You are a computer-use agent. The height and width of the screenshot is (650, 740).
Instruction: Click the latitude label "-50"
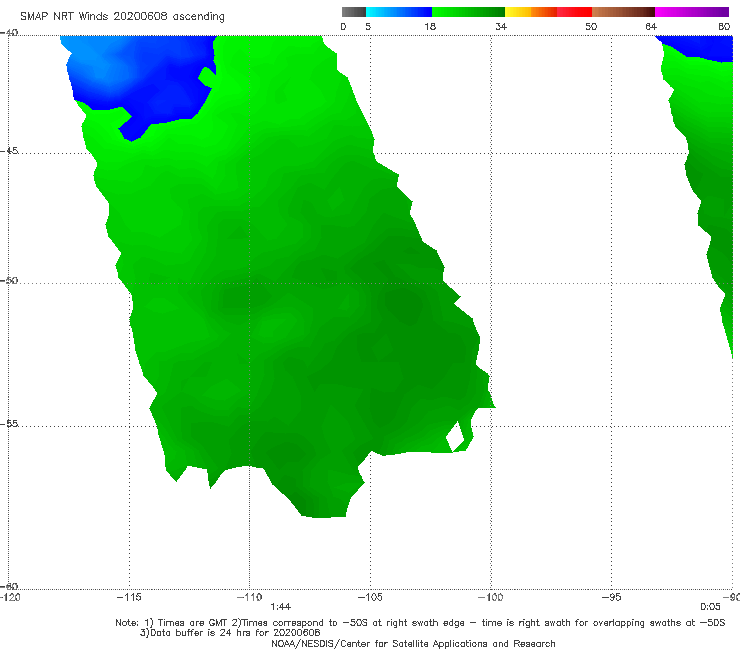pyautogui.click(x=9, y=280)
